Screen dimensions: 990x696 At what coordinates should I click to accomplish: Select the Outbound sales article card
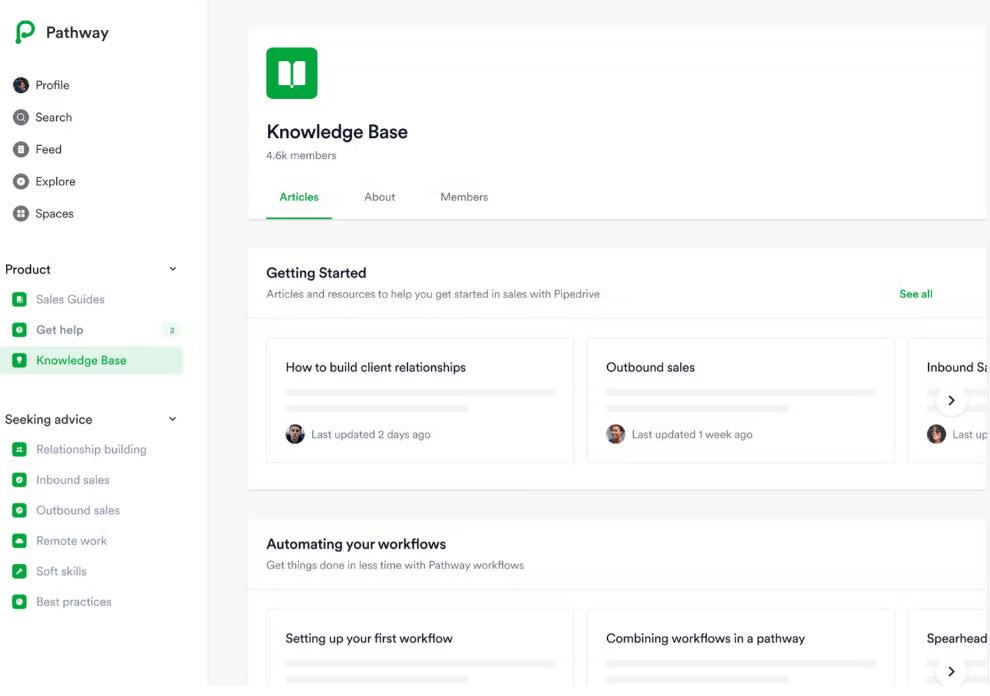pyautogui.click(x=740, y=400)
